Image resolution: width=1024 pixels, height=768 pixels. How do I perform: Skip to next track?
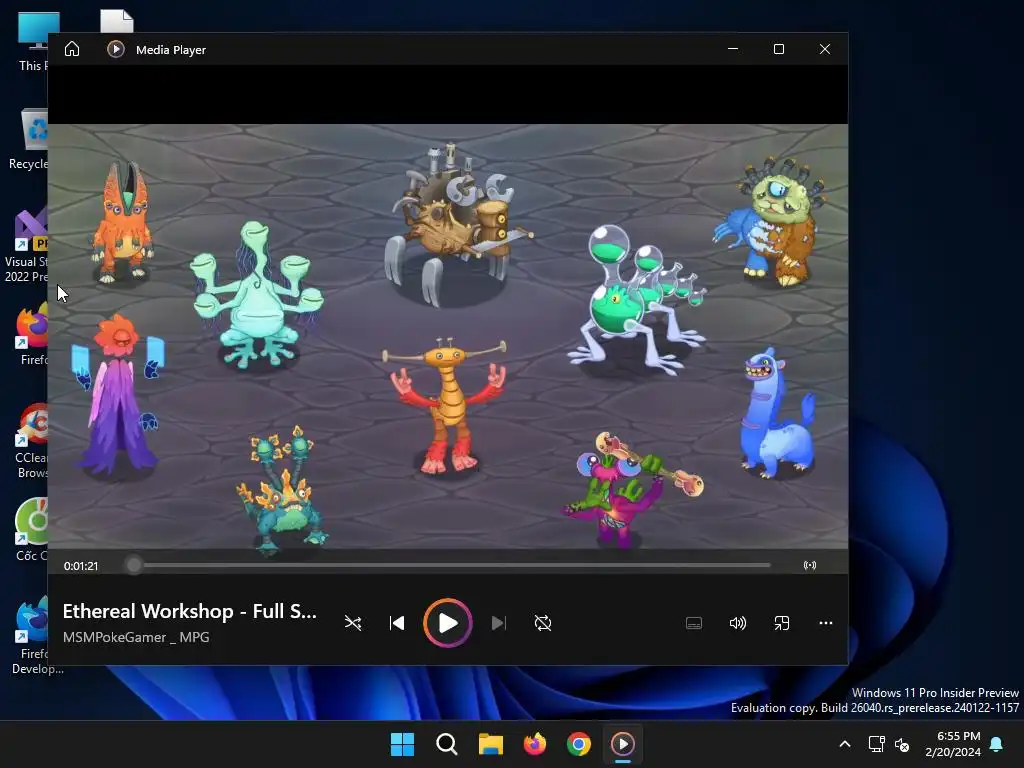point(498,623)
